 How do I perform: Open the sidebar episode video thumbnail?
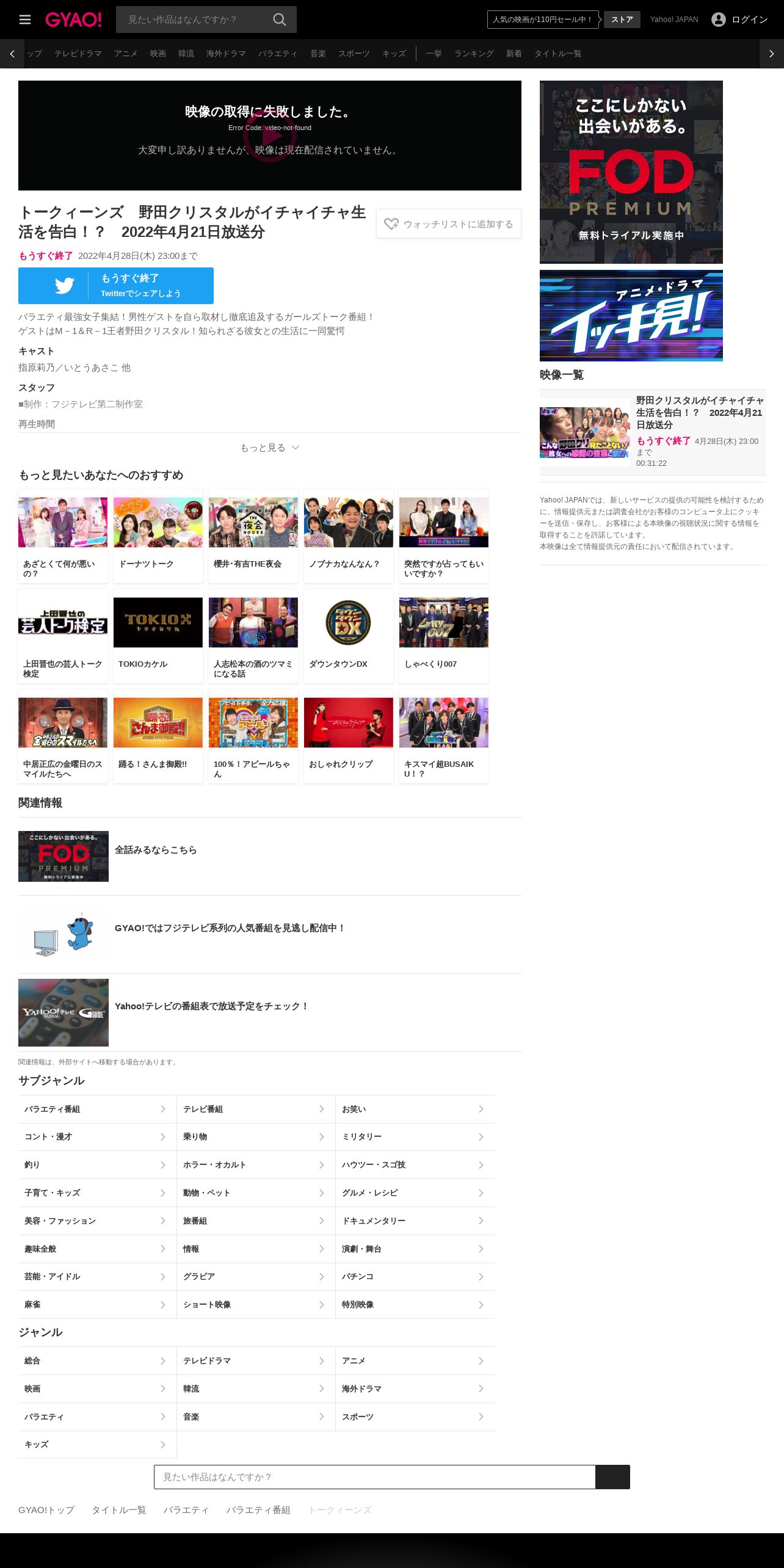pyautogui.click(x=584, y=432)
